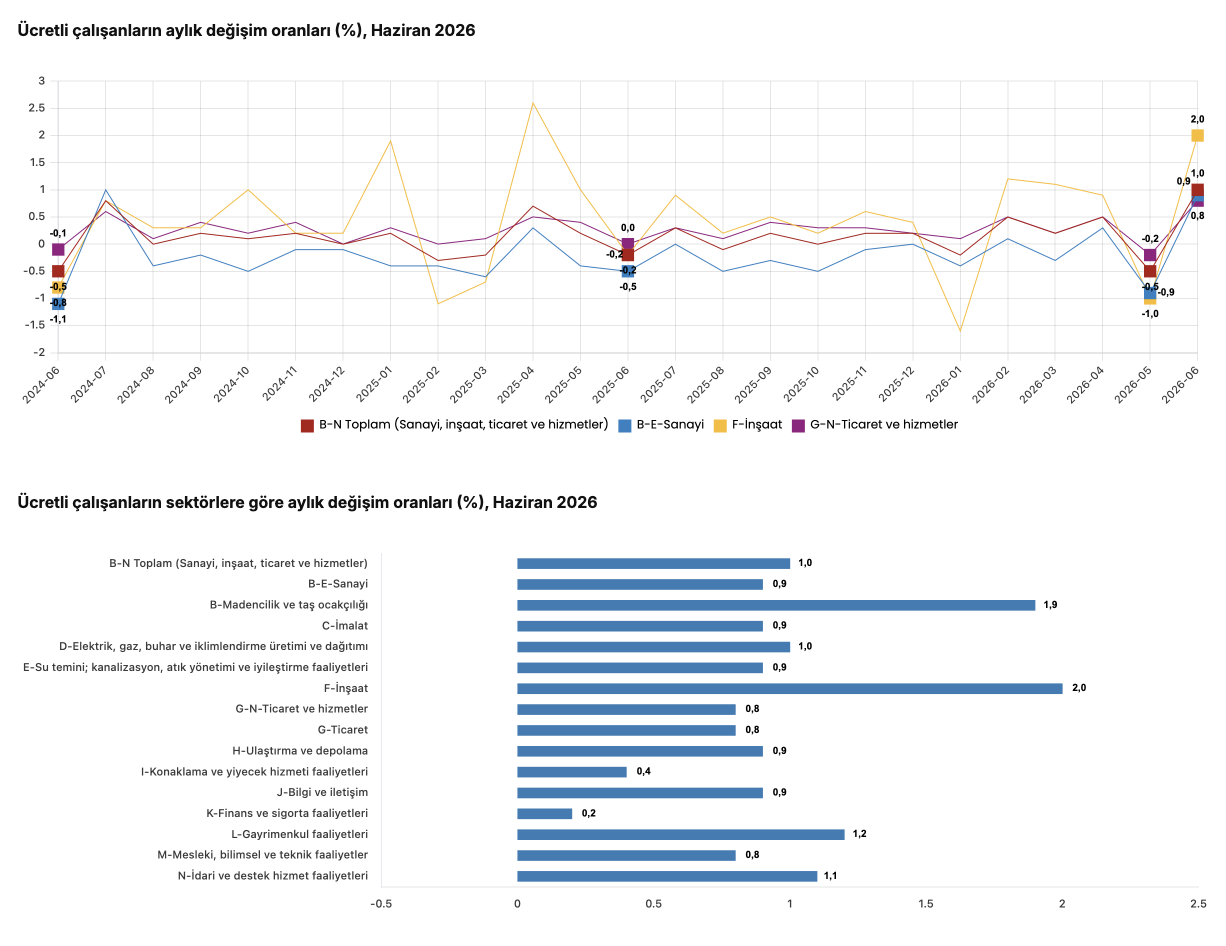The width and height of the screenshot is (1226, 946).
Task: Click the B-N Toplam bar in sector chart
Action: click(x=653, y=563)
